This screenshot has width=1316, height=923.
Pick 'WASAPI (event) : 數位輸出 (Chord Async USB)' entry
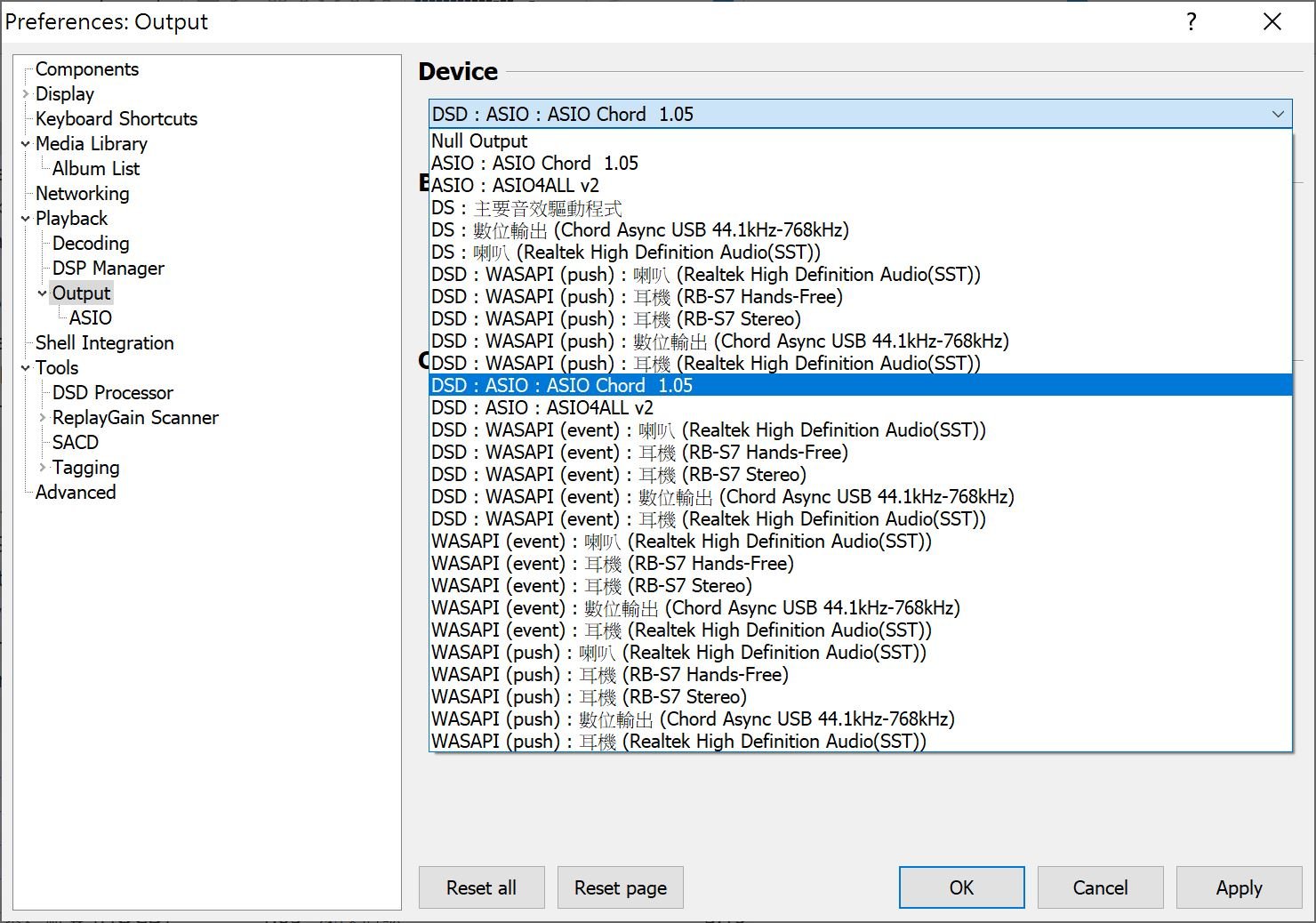(x=860, y=607)
